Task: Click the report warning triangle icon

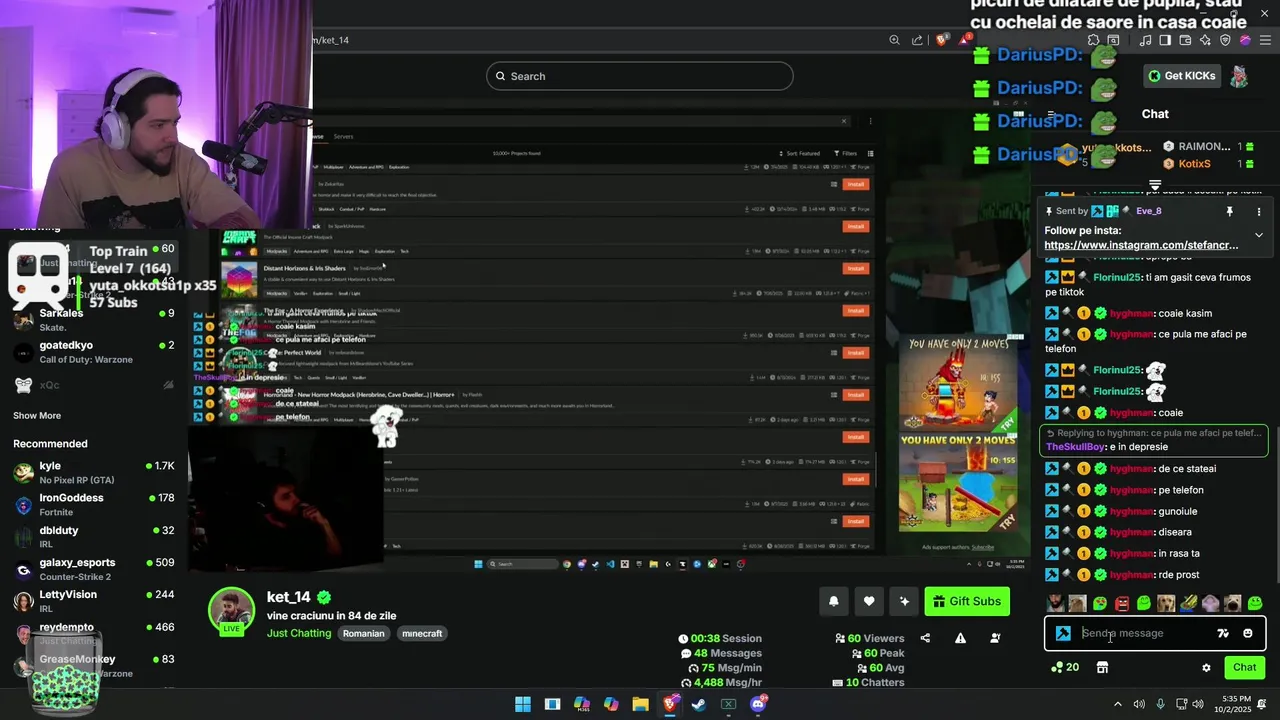Action: [960, 638]
